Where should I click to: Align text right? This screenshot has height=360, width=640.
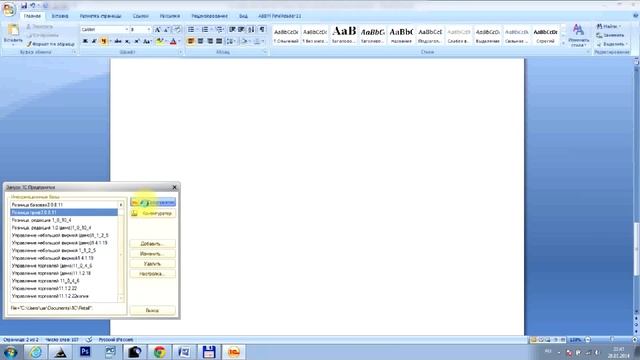[210, 41]
